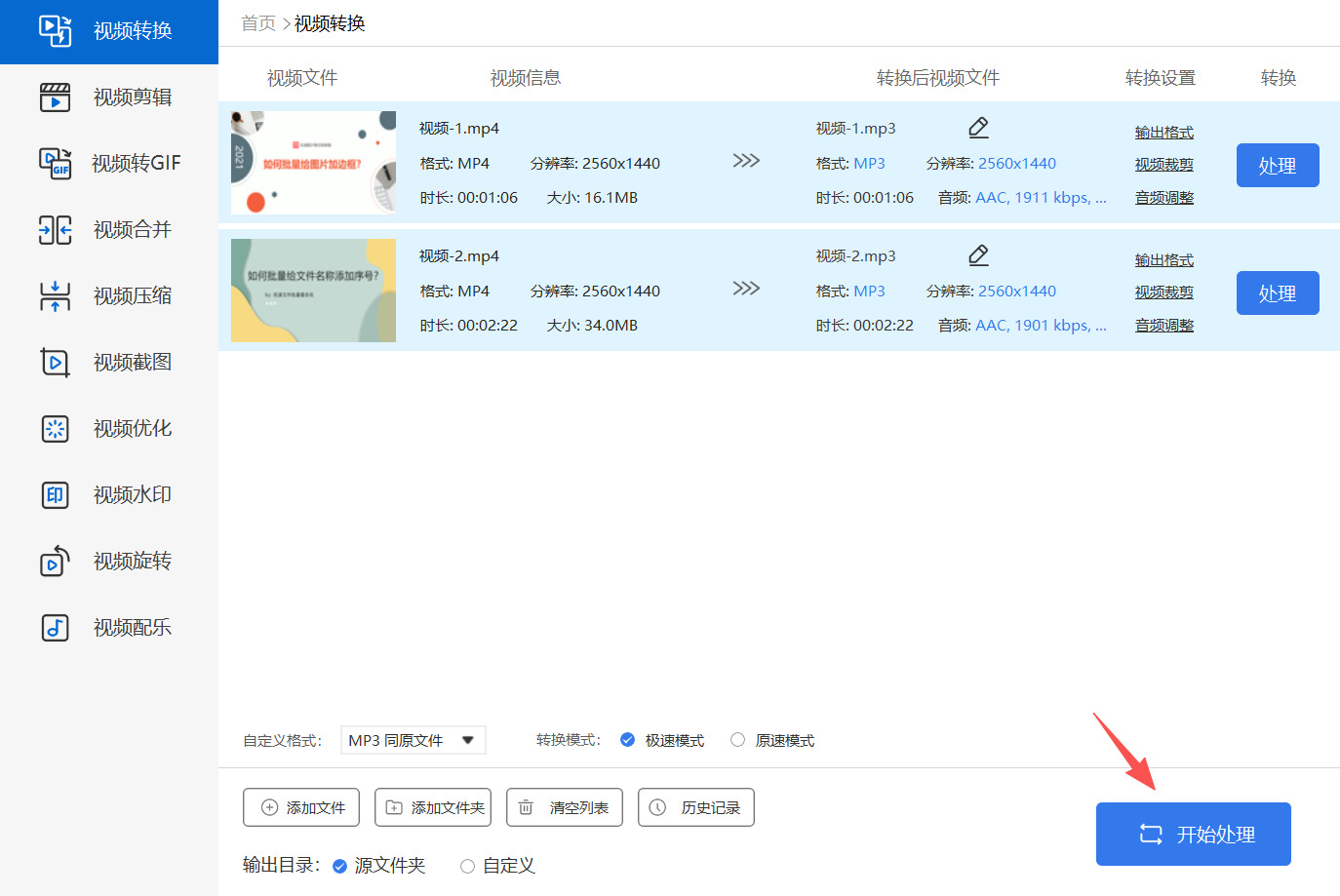
Task: Click the 开始处理 button
Action: (x=1194, y=835)
